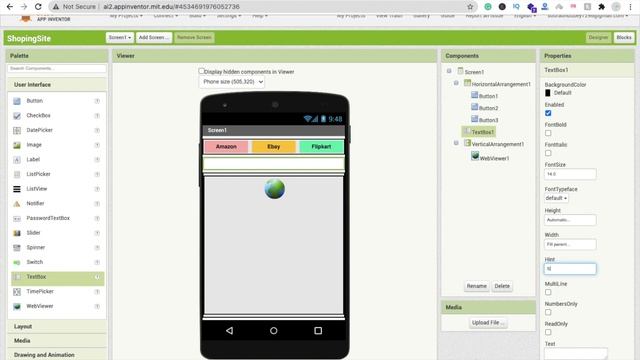Click the Hint property input field
Viewport: 640px width, 360px height.
570,269
